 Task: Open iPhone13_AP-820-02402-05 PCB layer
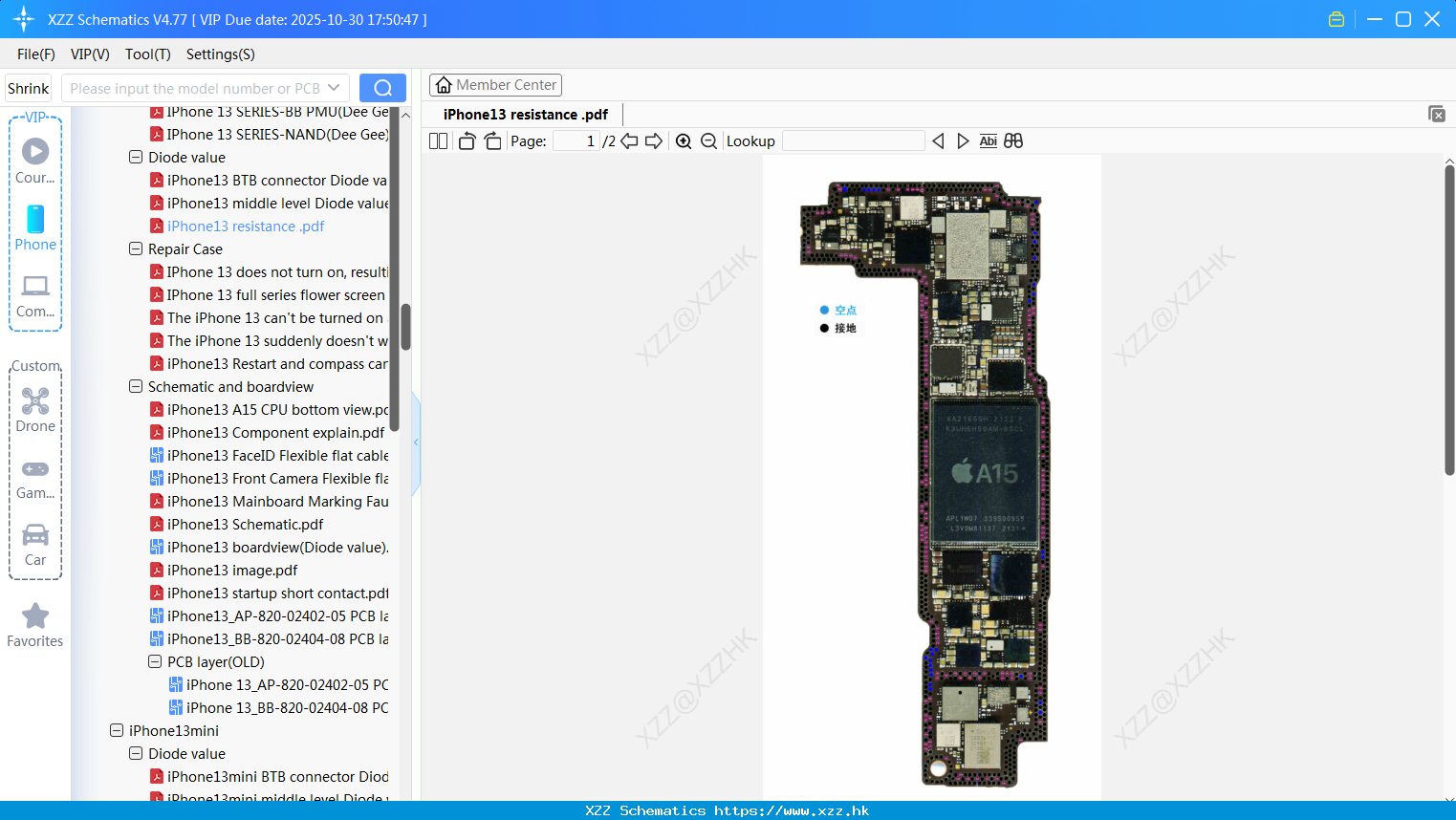tap(277, 615)
